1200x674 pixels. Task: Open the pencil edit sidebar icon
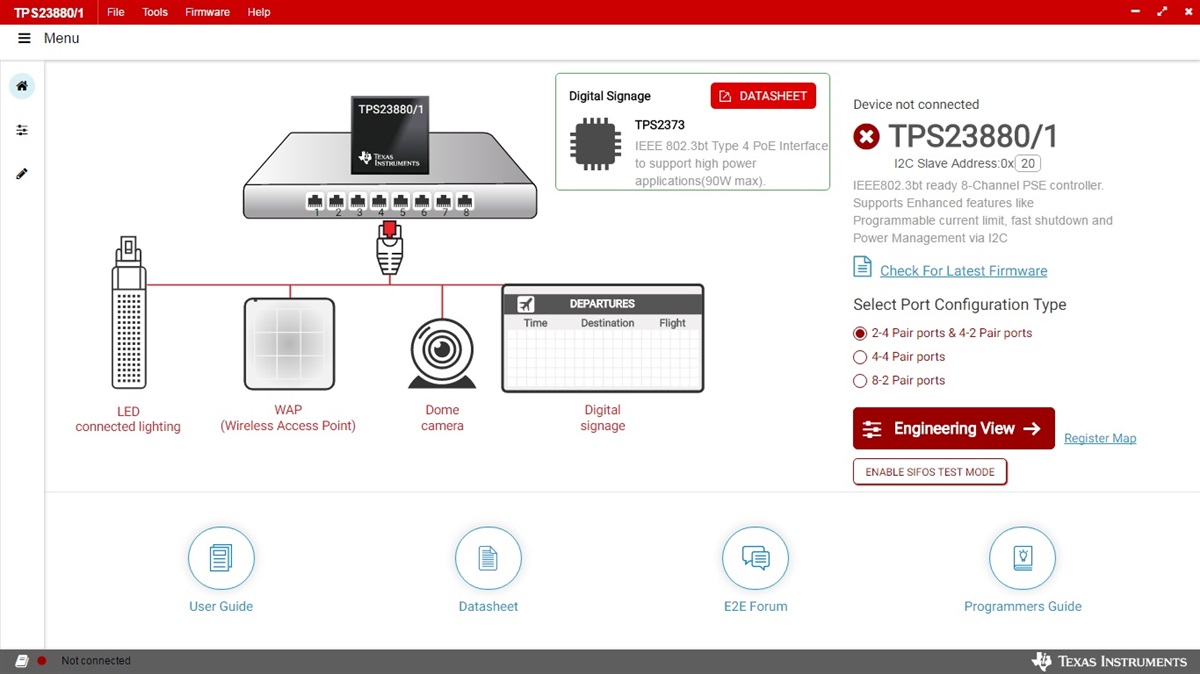pyautogui.click(x=22, y=174)
